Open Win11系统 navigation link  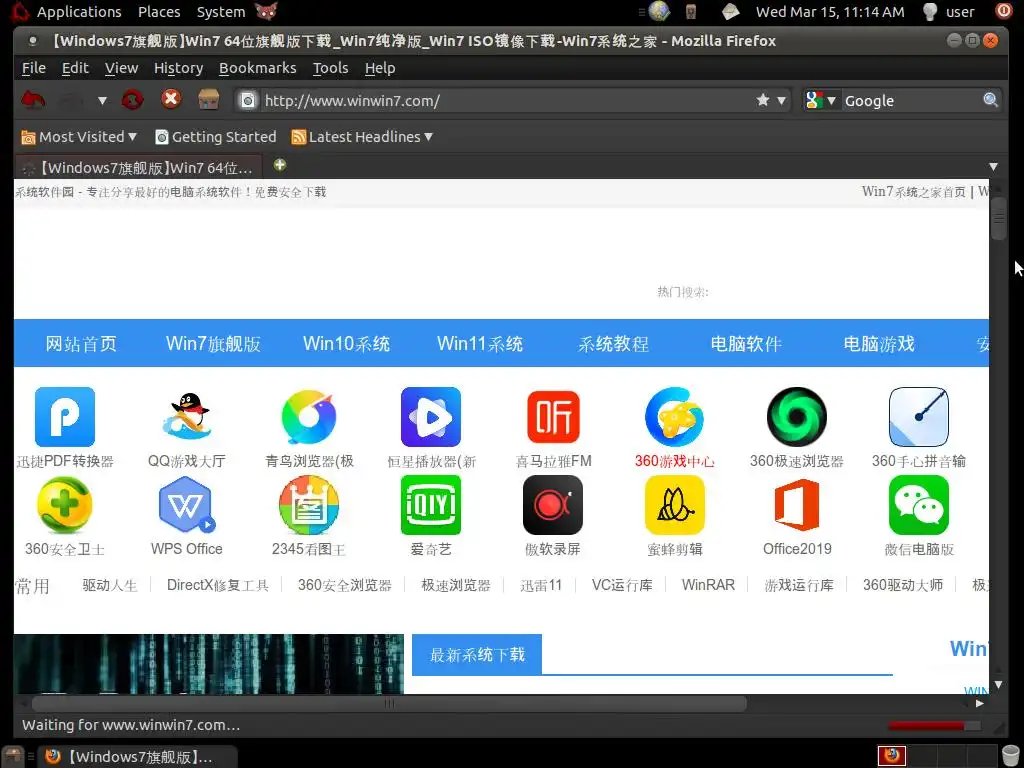tap(480, 344)
